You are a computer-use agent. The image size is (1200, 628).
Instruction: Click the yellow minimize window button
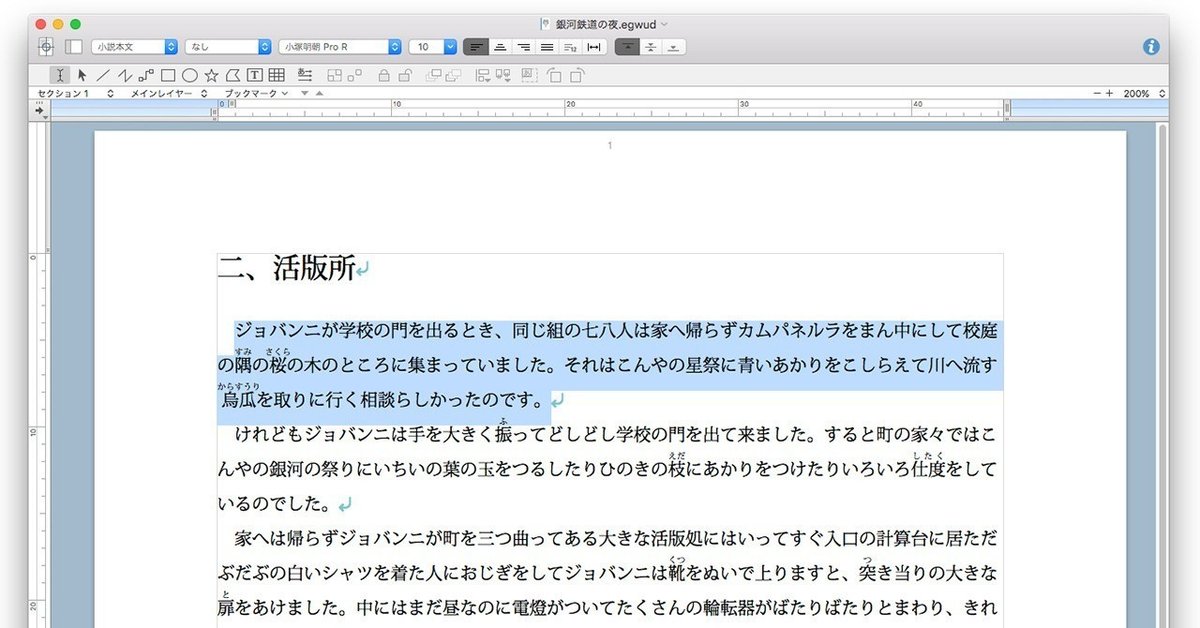pos(59,23)
